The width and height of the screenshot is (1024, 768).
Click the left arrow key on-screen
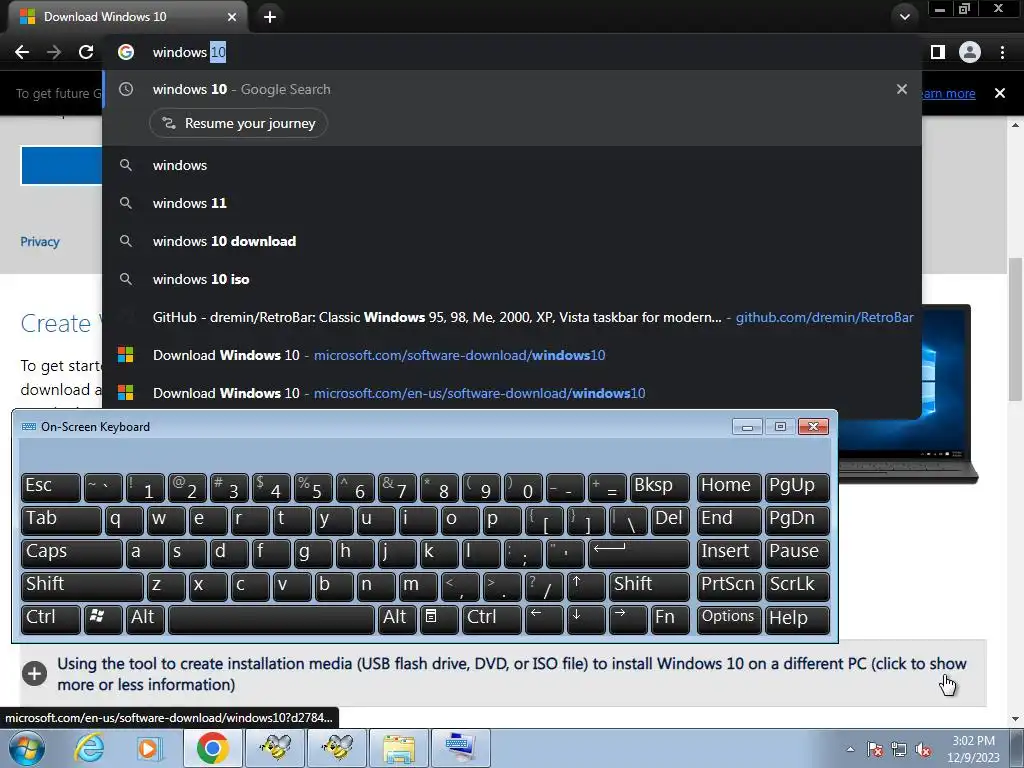pyautogui.click(x=543, y=619)
